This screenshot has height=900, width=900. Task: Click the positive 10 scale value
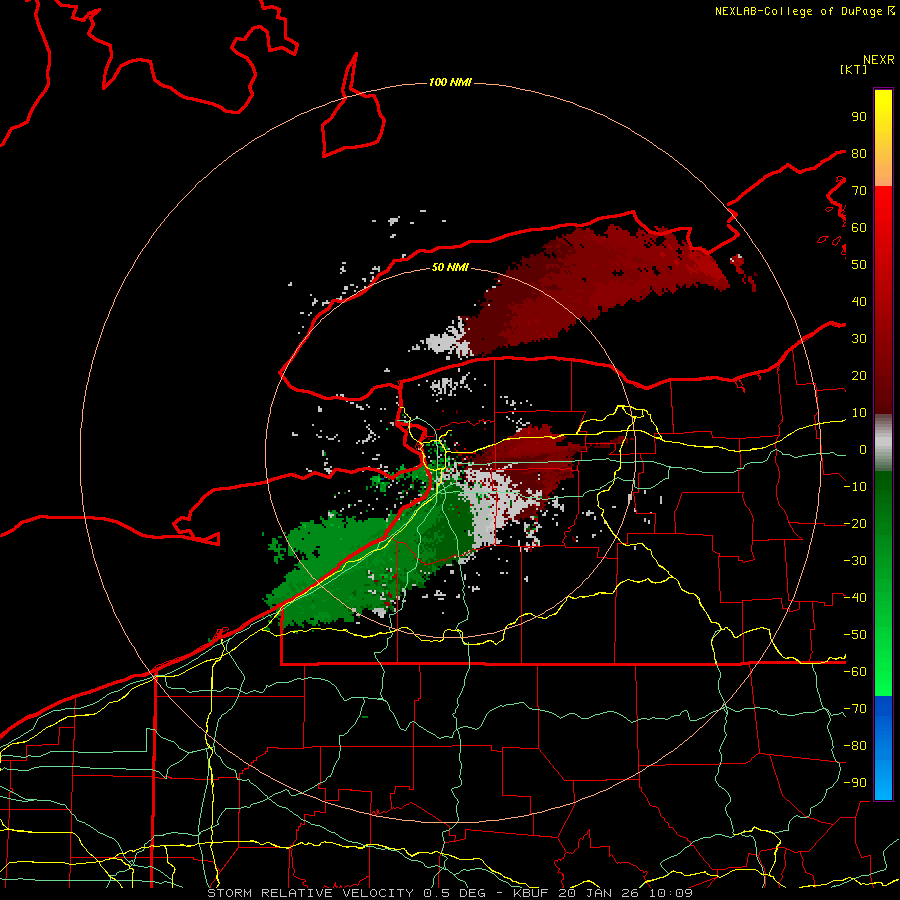tap(859, 413)
